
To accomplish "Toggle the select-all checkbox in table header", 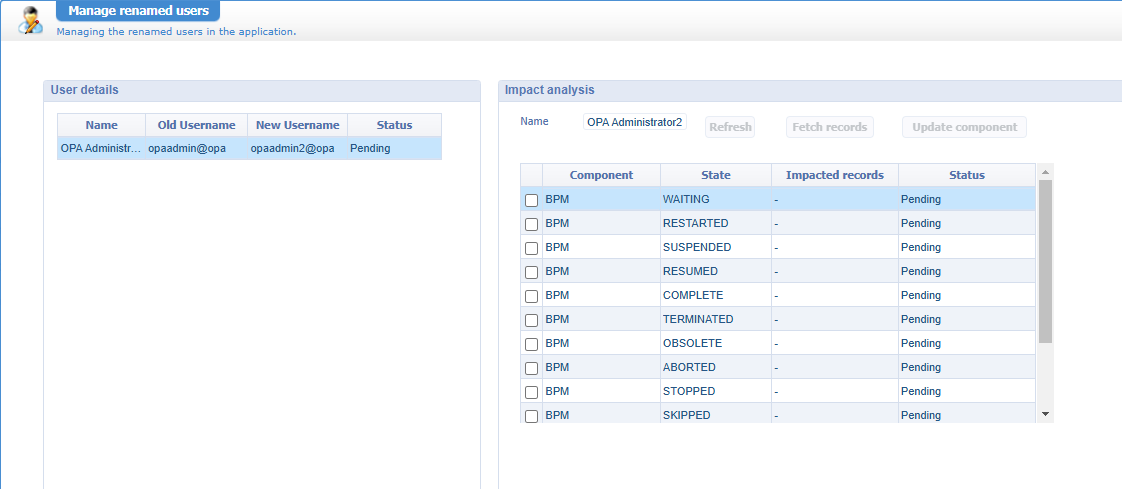I will coord(532,175).
